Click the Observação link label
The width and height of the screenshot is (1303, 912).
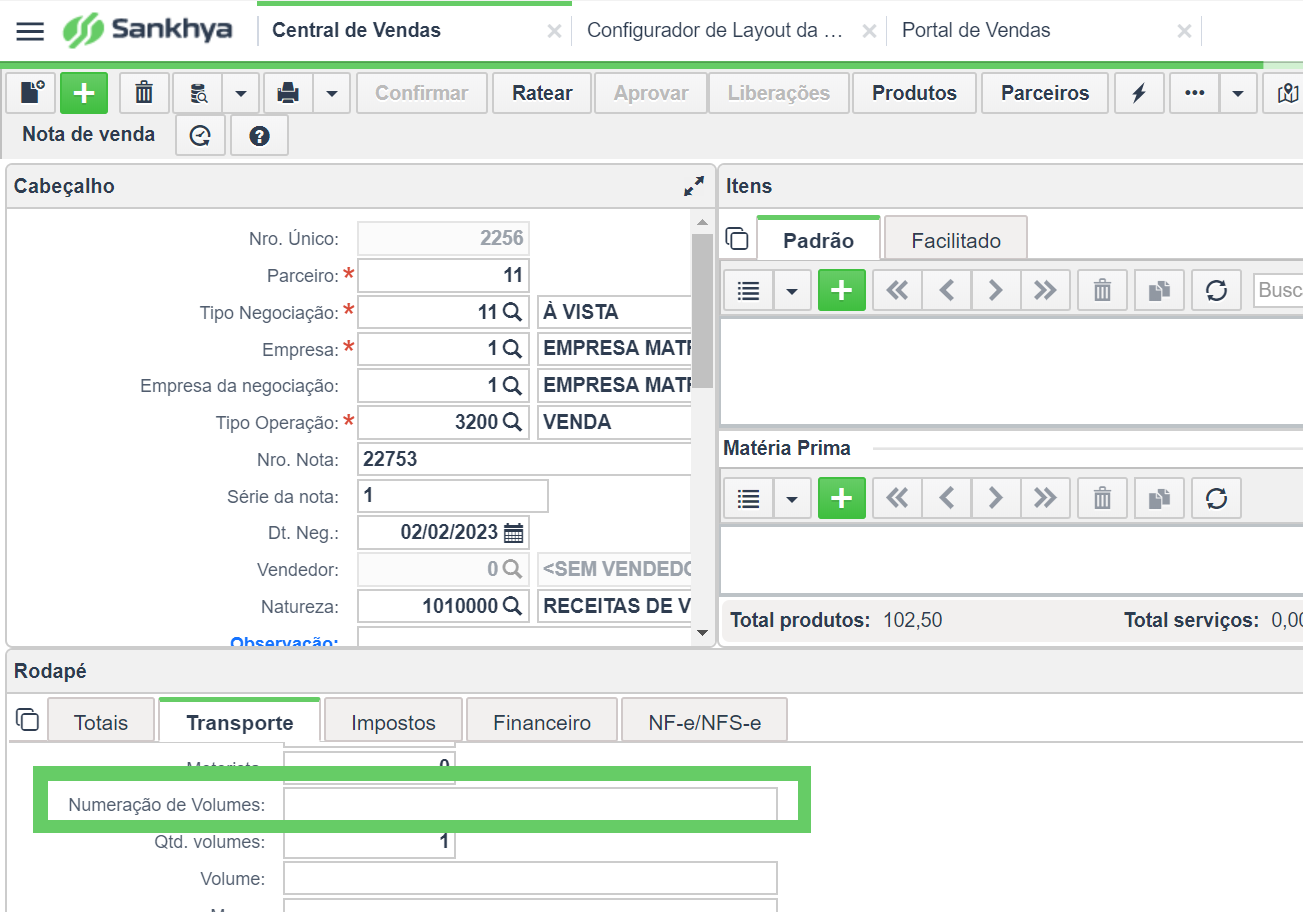point(284,642)
